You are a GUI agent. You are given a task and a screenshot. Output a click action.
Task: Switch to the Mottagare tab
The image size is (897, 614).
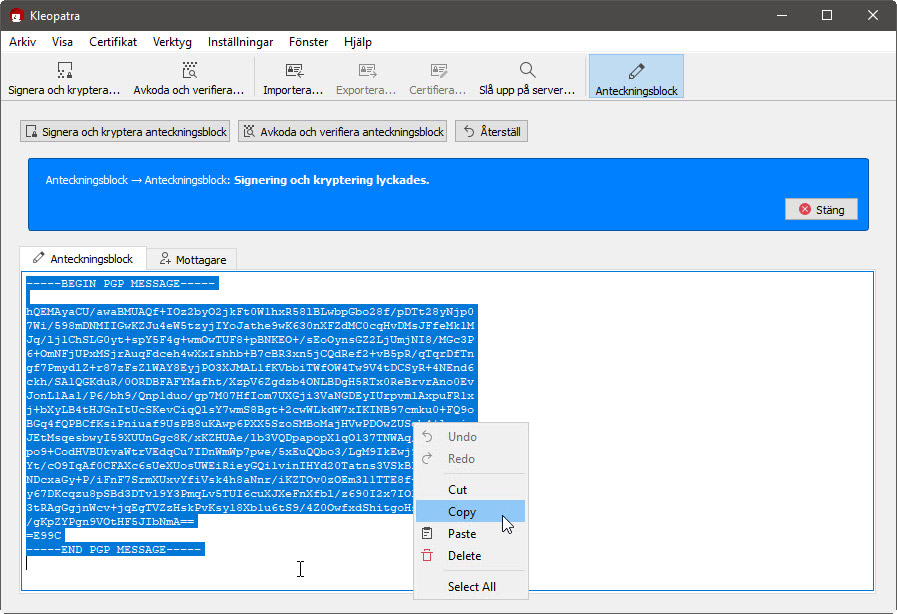pos(193,259)
